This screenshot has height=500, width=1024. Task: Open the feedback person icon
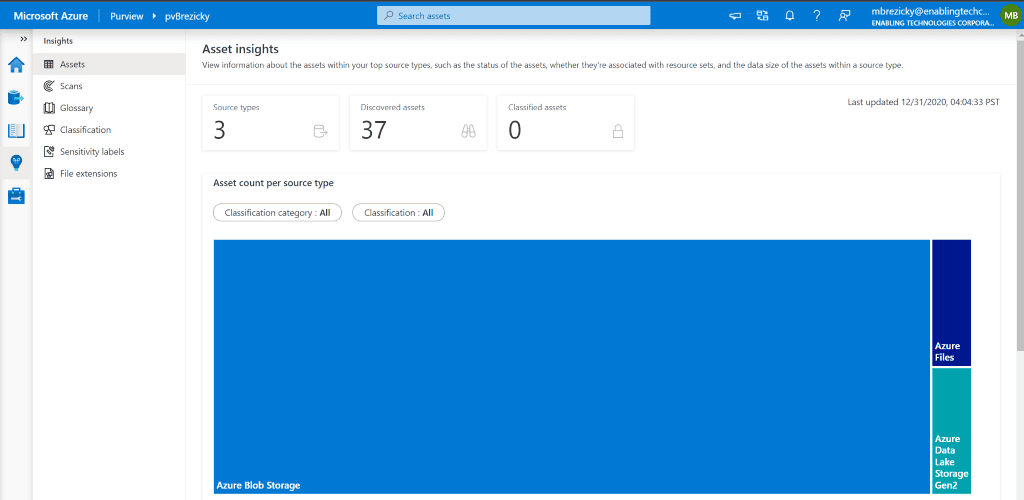(844, 16)
